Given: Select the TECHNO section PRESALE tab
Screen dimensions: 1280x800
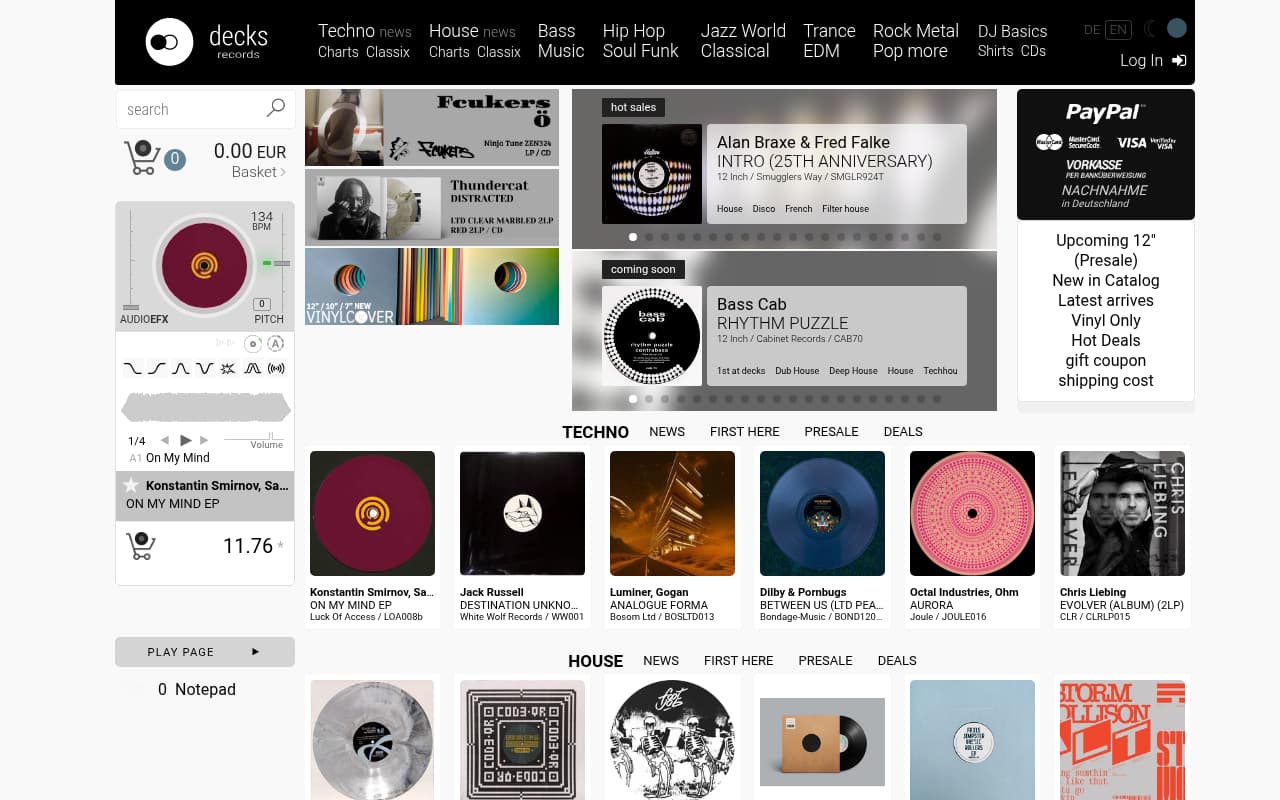Looking at the screenshot, I should 832,432.
